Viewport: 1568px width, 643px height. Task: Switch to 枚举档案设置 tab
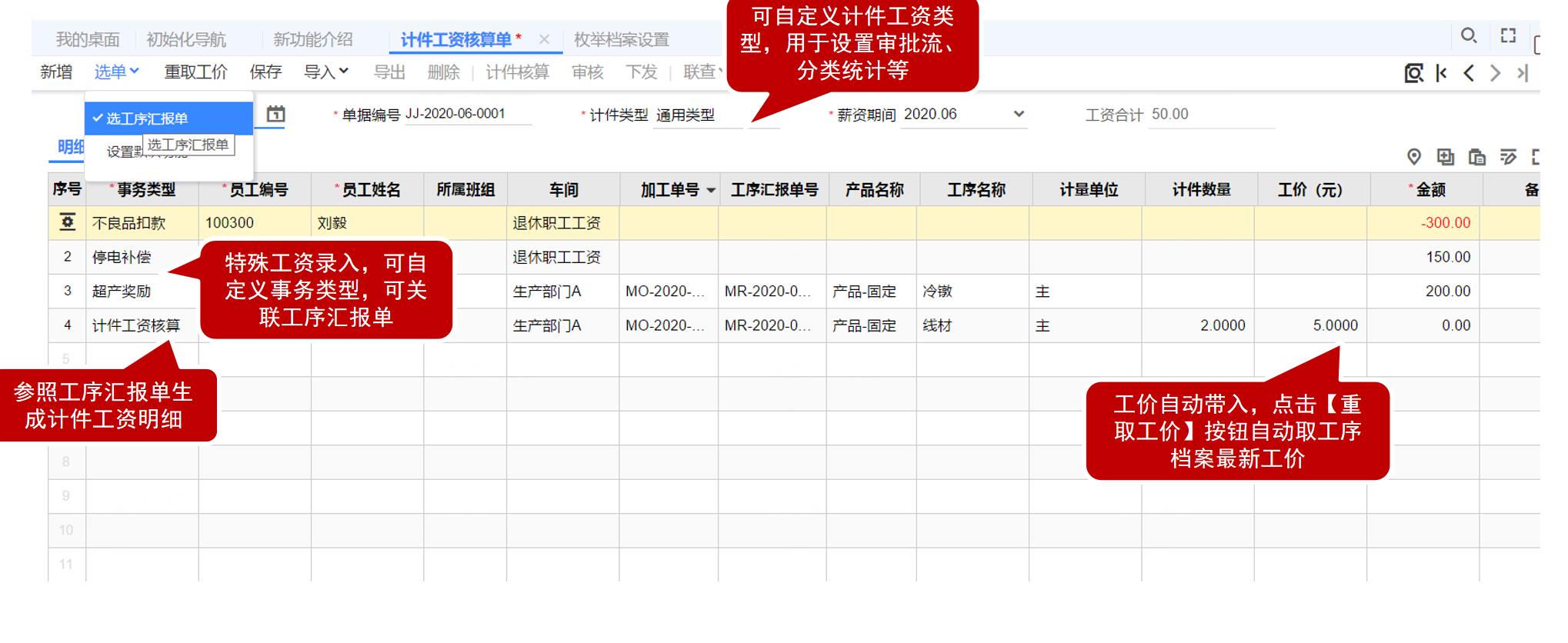tap(622, 39)
